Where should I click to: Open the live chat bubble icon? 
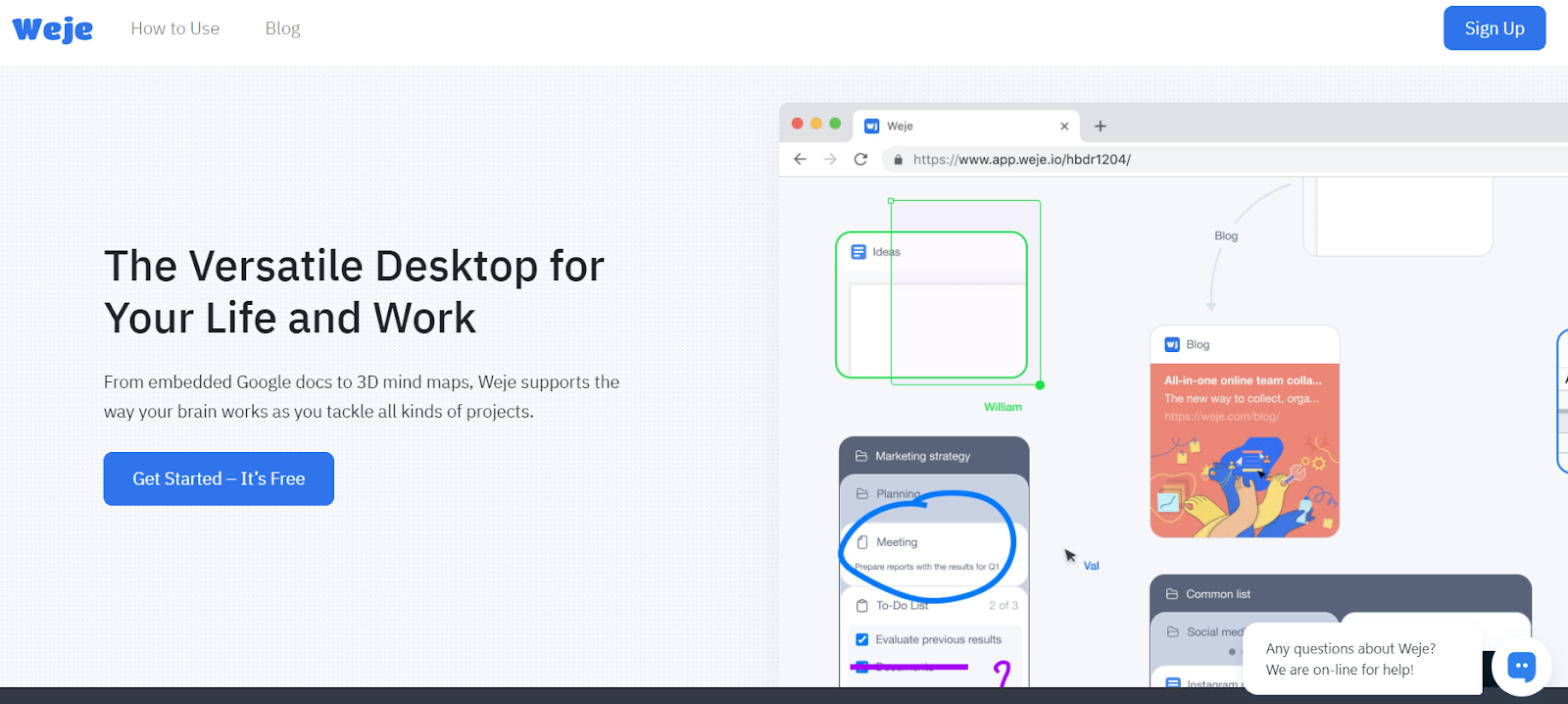coord(1521,666)
